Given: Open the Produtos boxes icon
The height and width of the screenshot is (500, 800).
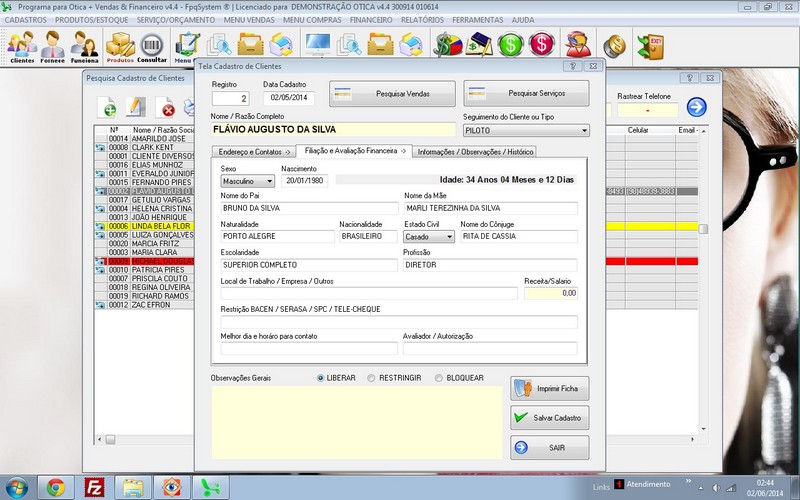Looking at the screenshot, I should coord(120,45).
